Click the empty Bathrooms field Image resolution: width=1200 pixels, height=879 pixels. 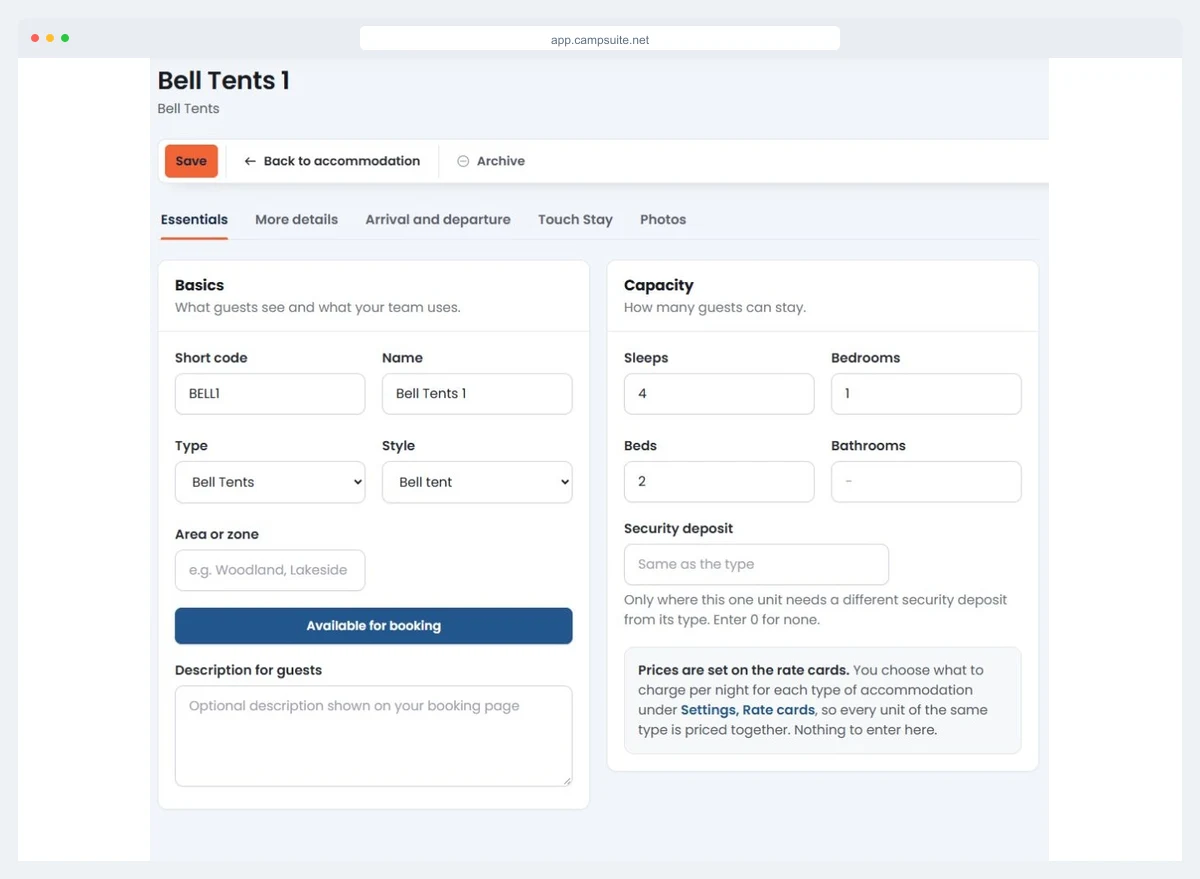[x=926, y=482]
